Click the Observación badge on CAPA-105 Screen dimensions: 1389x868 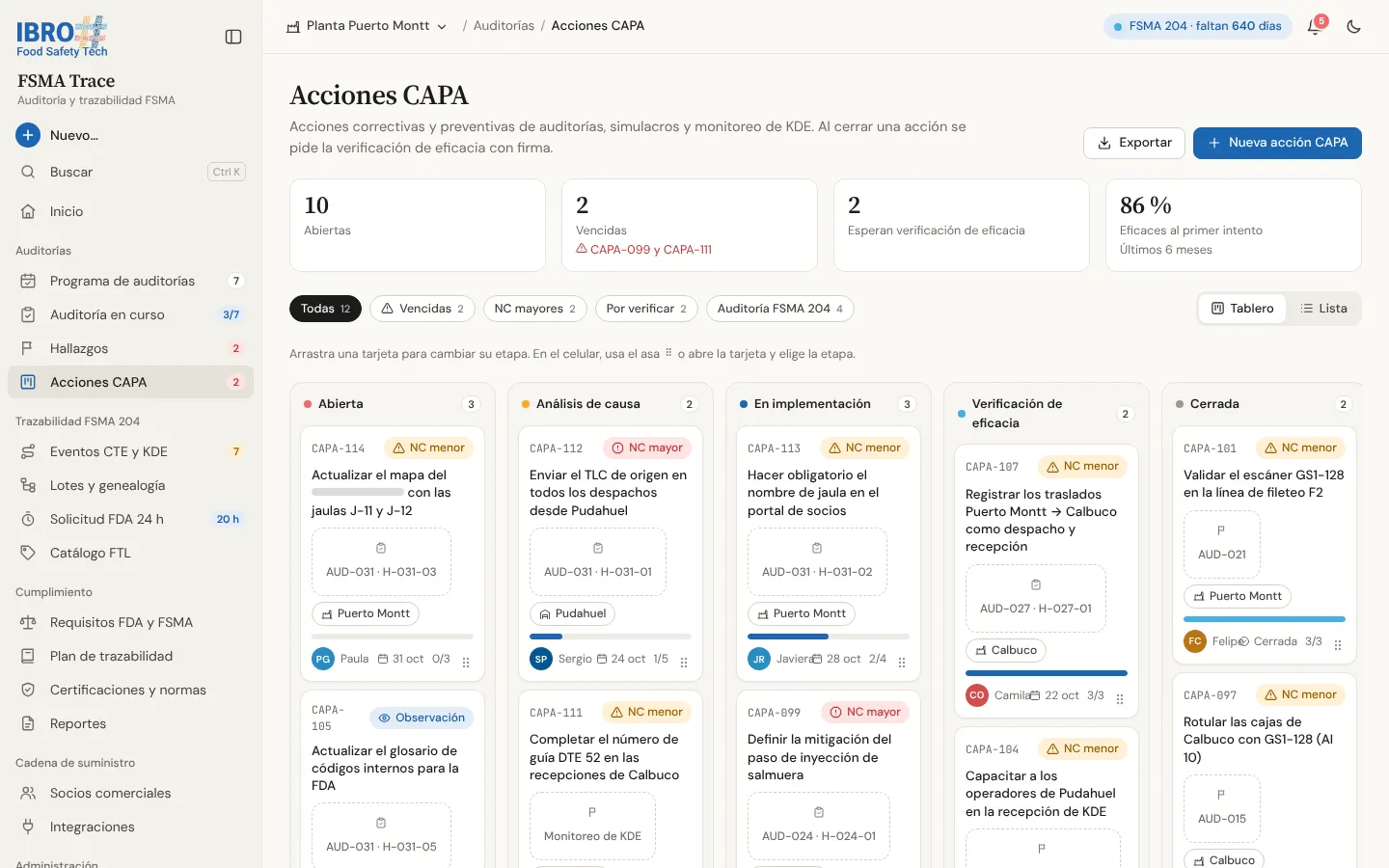click(422, 718)
